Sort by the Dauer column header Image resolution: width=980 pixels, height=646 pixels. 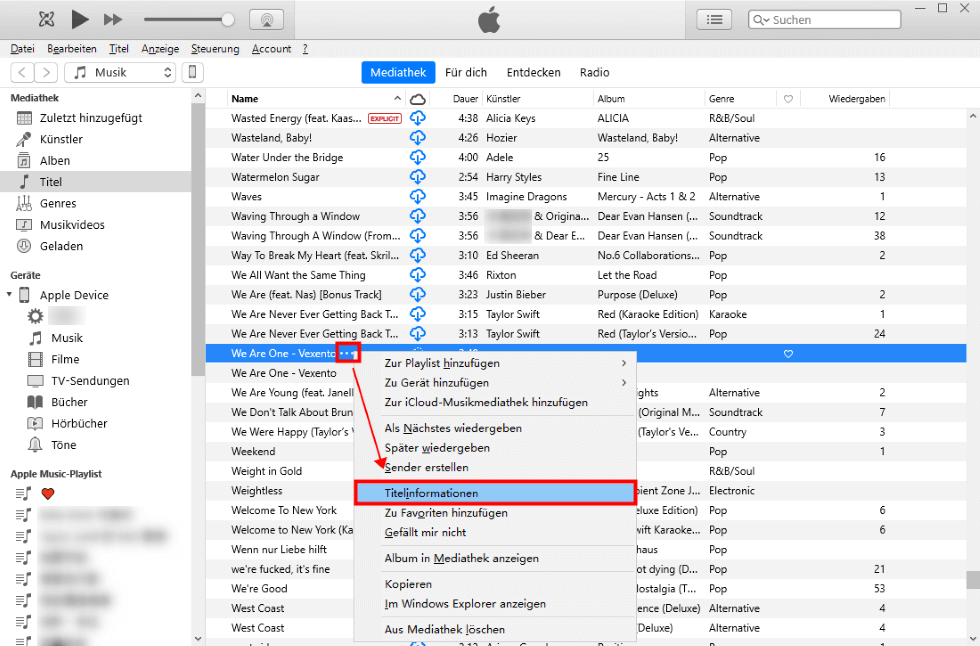466,99
